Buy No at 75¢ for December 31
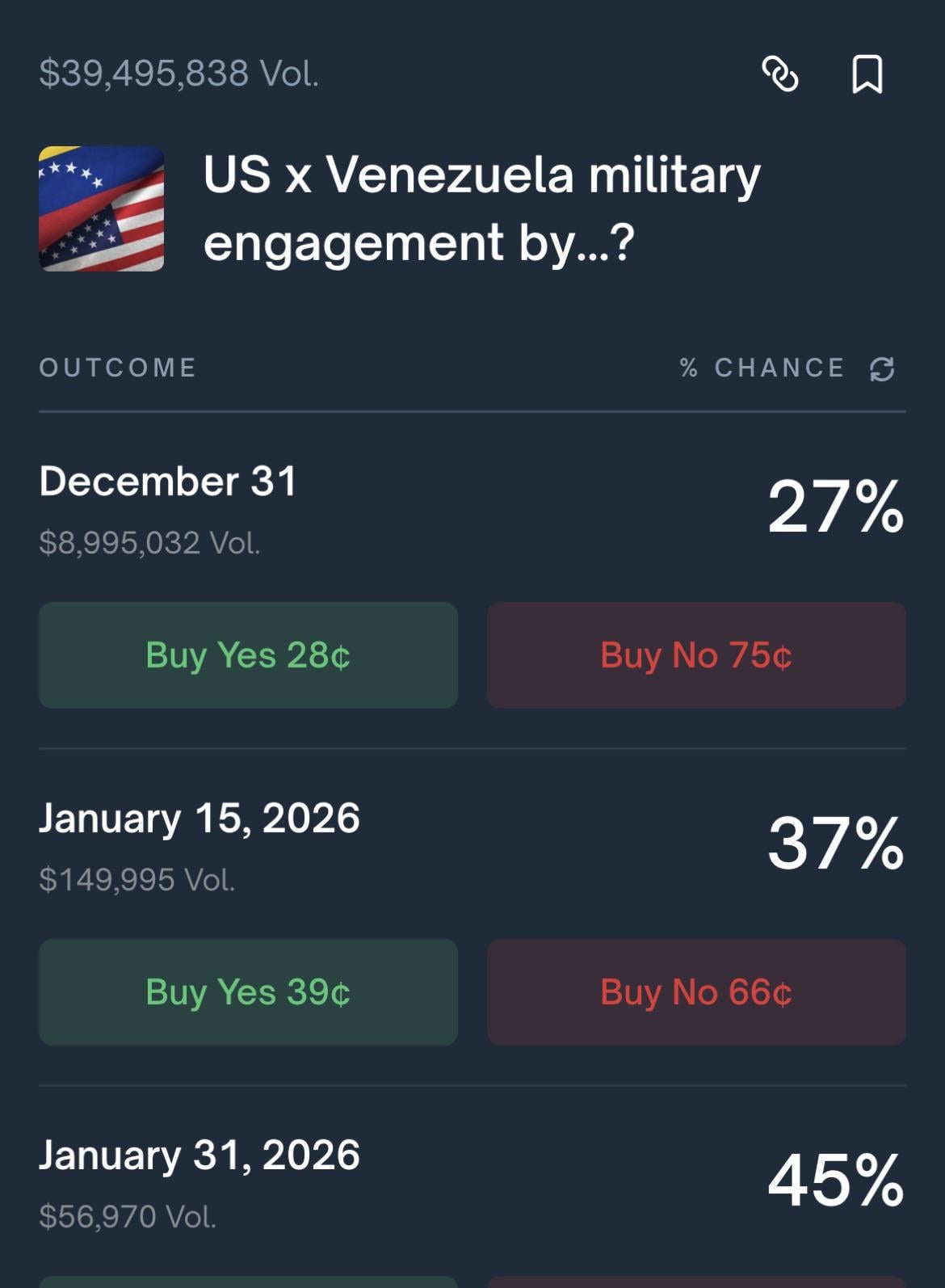 tap(696, 655)
